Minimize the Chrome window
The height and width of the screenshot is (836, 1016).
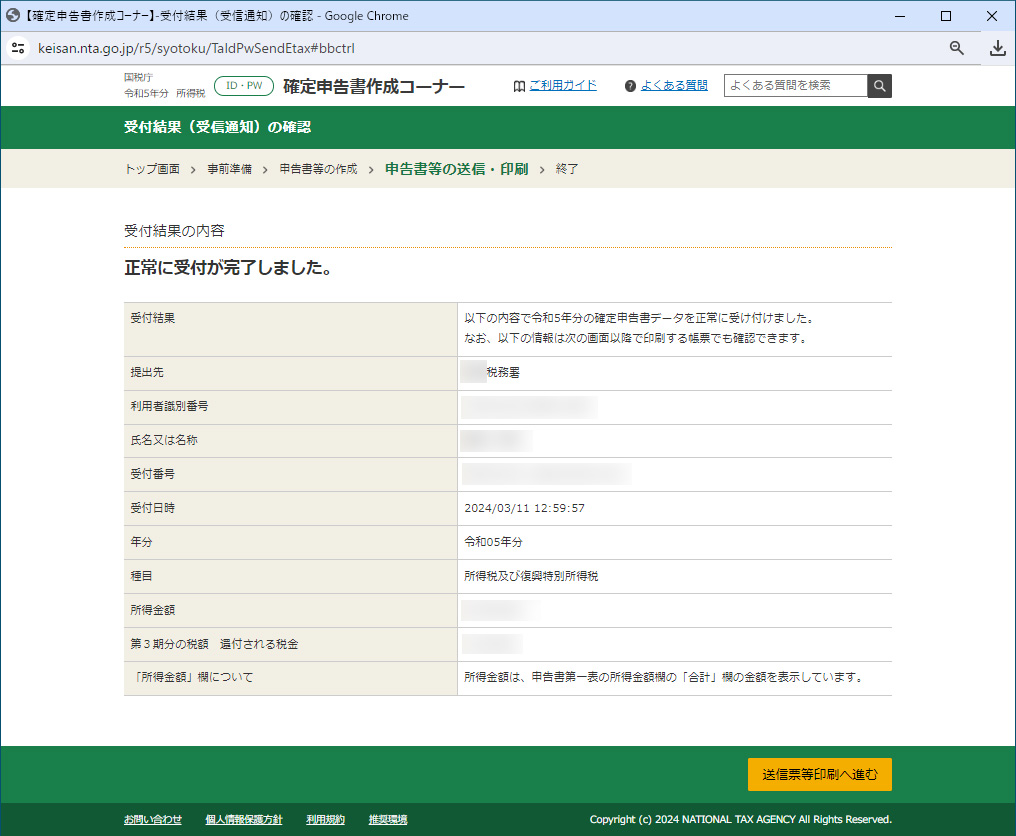[900, 16]
